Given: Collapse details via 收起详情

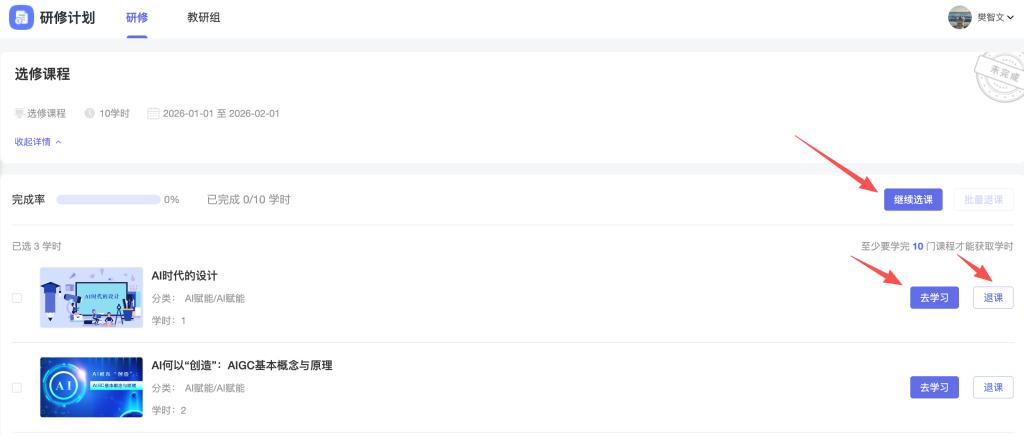Looking at the screenshot, I should (x=38, y=141).
